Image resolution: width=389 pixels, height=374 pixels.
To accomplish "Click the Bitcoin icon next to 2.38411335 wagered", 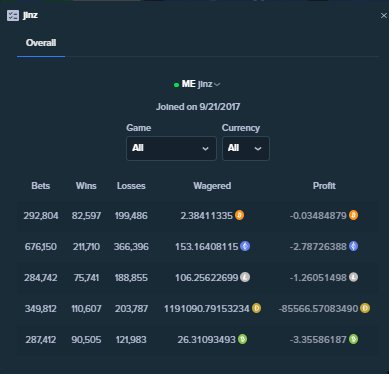I will (239, 215).
